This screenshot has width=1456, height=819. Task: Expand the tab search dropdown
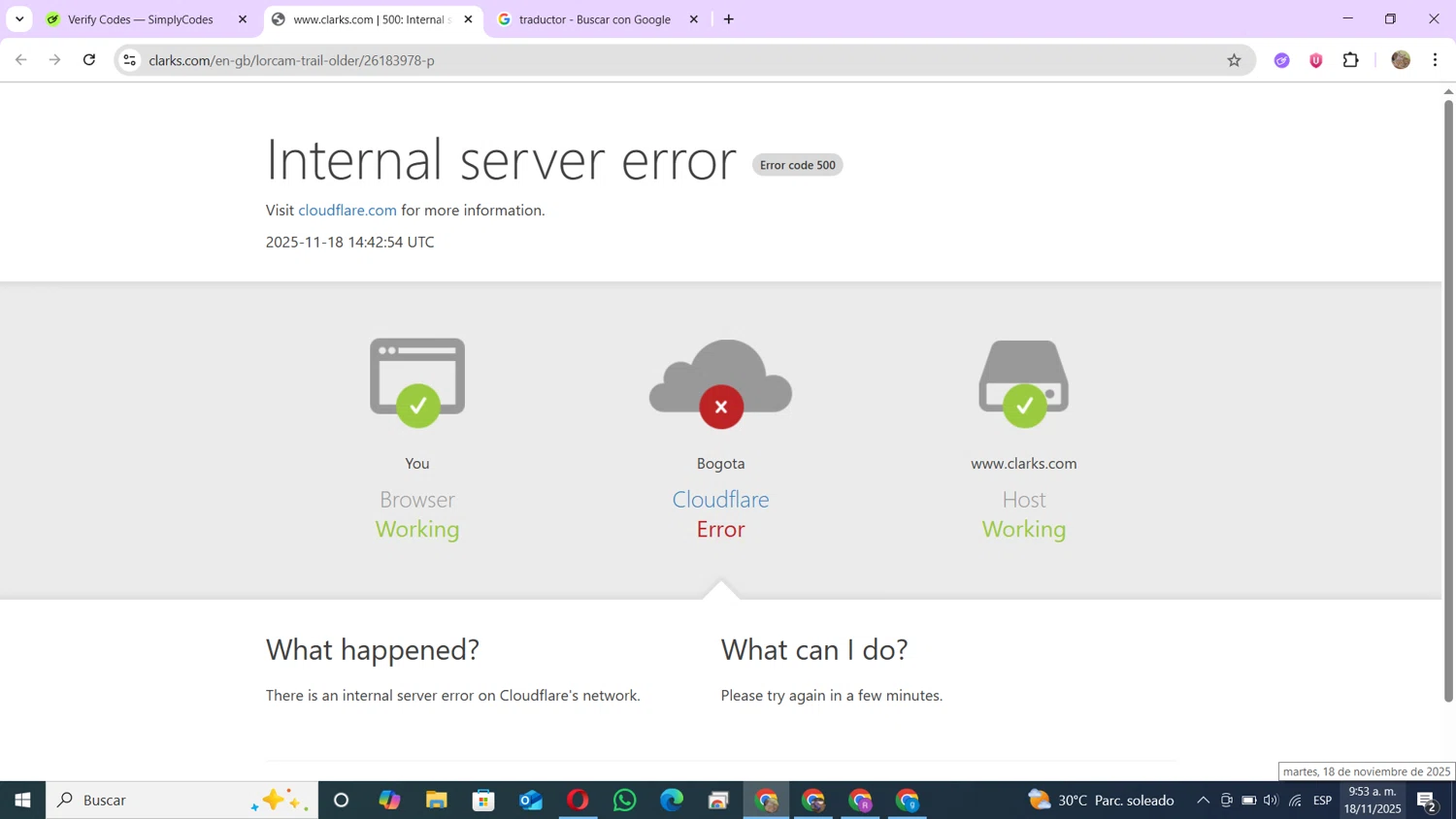tap(19, 19)
